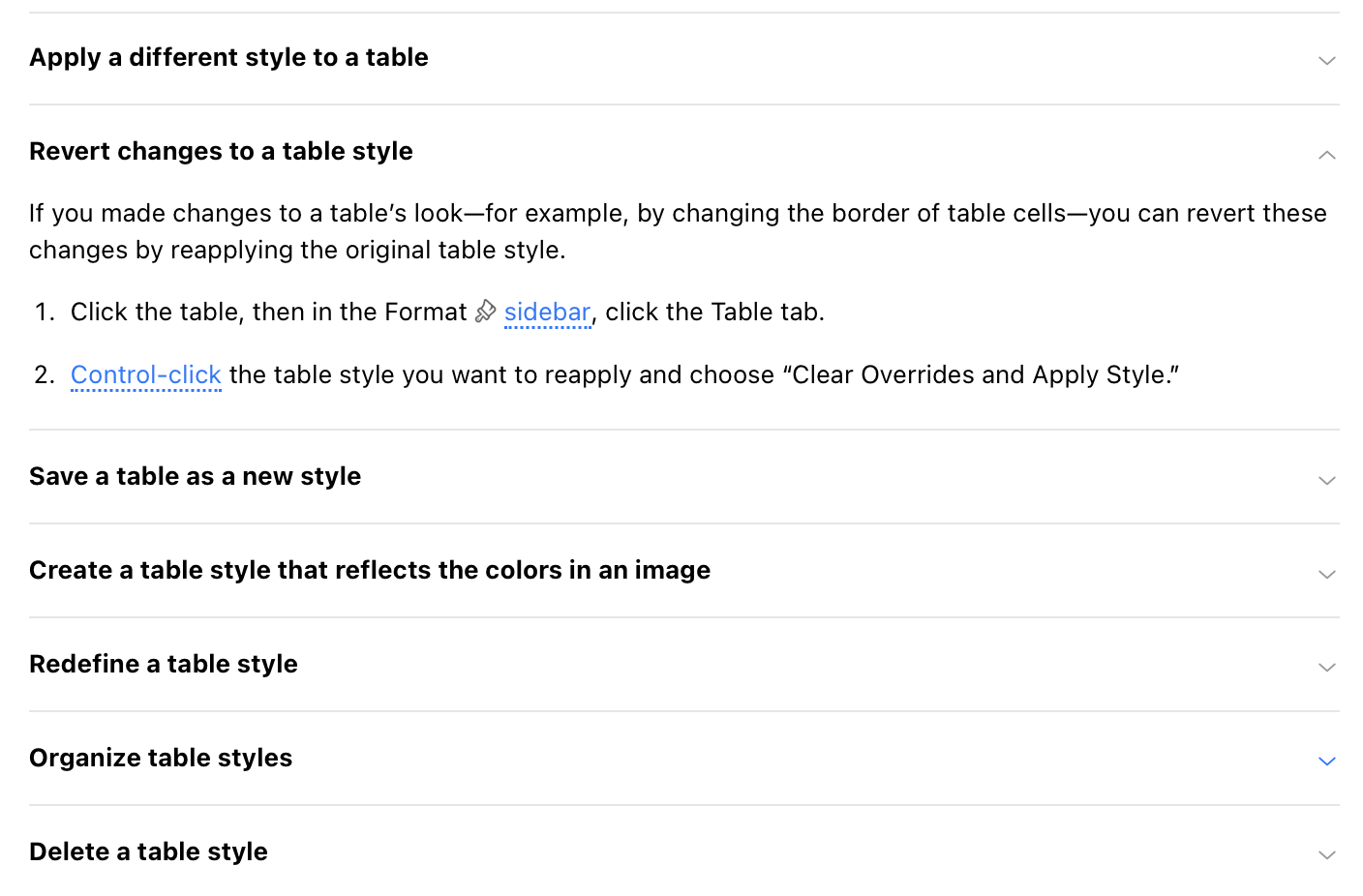Click the up chevron beside "Revert changes"
The height and width of the screenshot is (896, 1363).
pyautogui.click(x=1326, y=155)
